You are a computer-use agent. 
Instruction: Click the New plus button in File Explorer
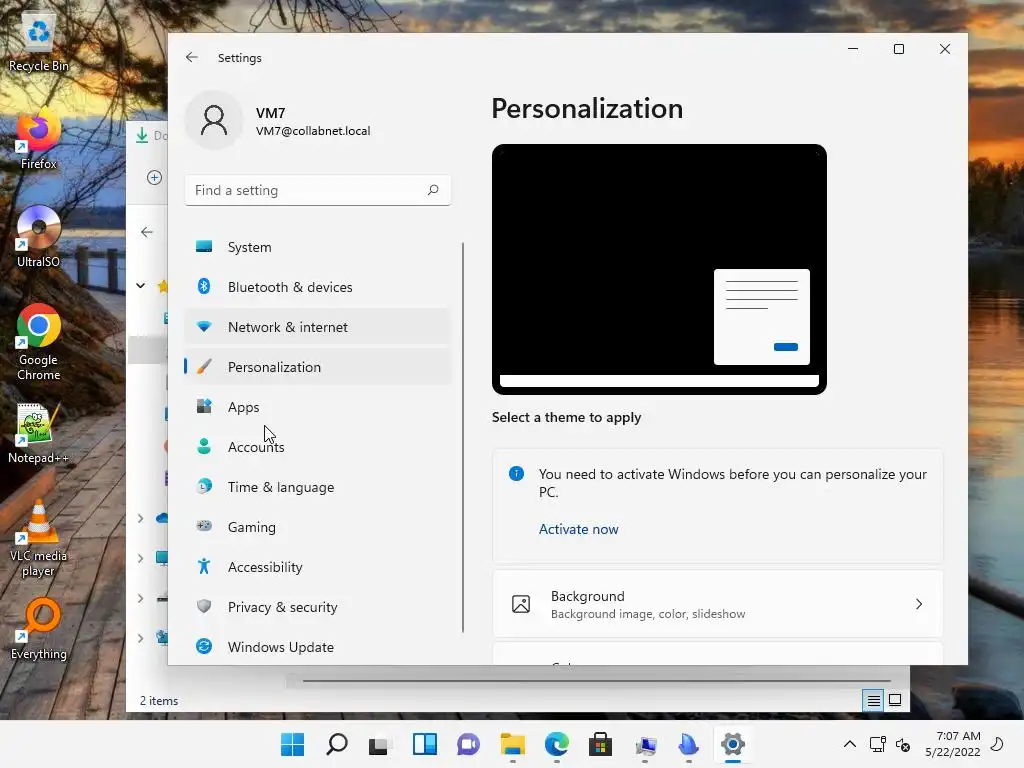point(154,178)
